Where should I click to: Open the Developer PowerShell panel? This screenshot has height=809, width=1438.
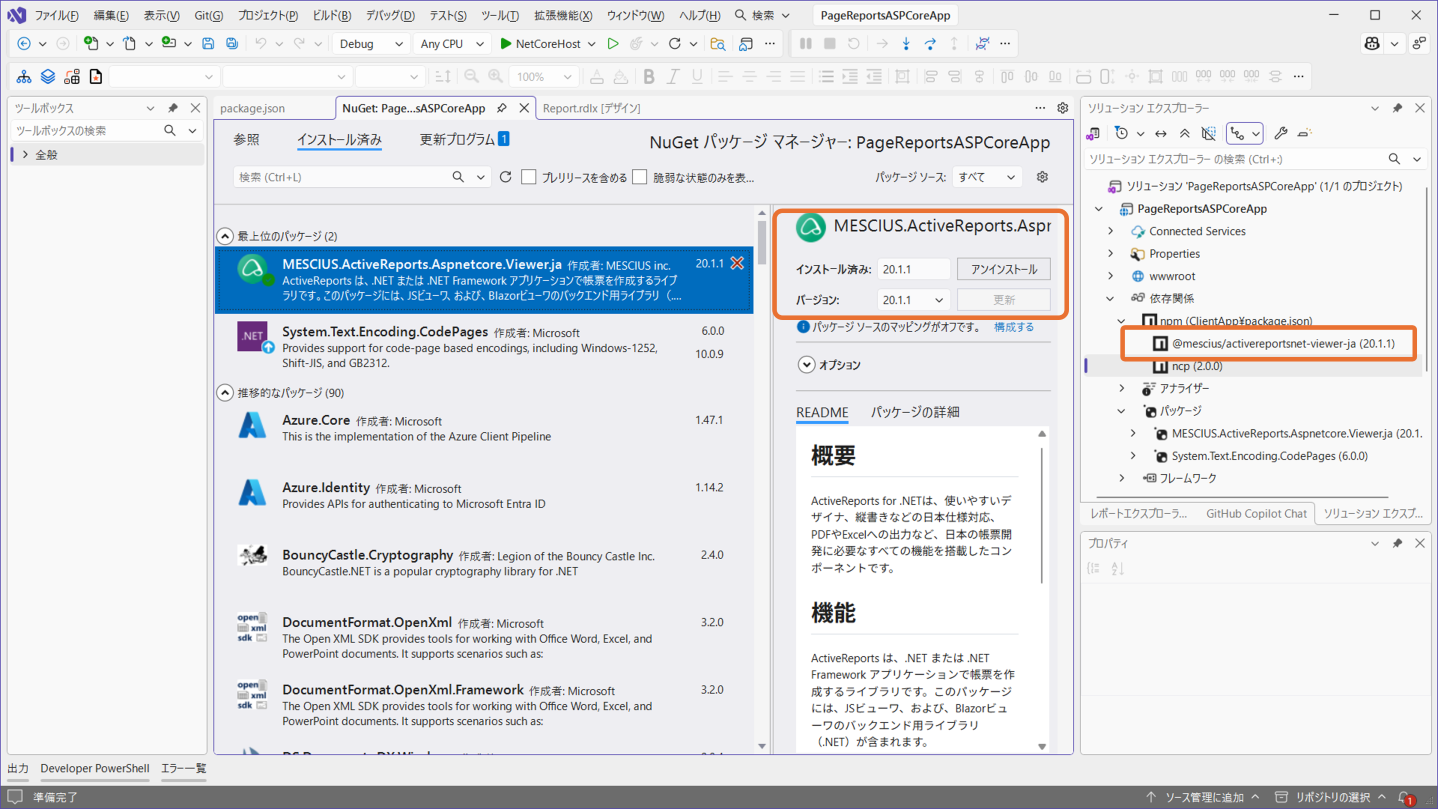95,769
